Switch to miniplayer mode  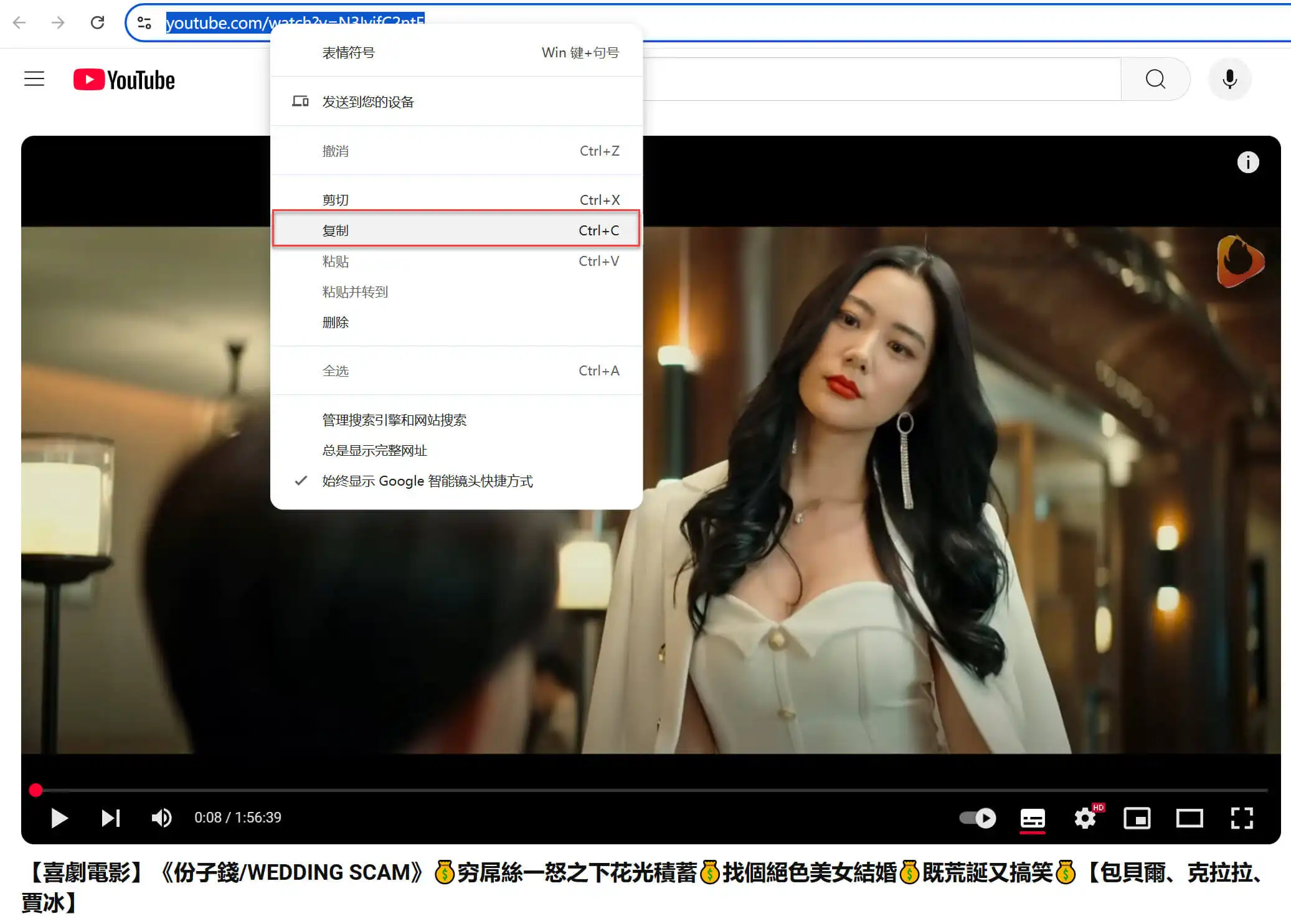[1137, 818]
